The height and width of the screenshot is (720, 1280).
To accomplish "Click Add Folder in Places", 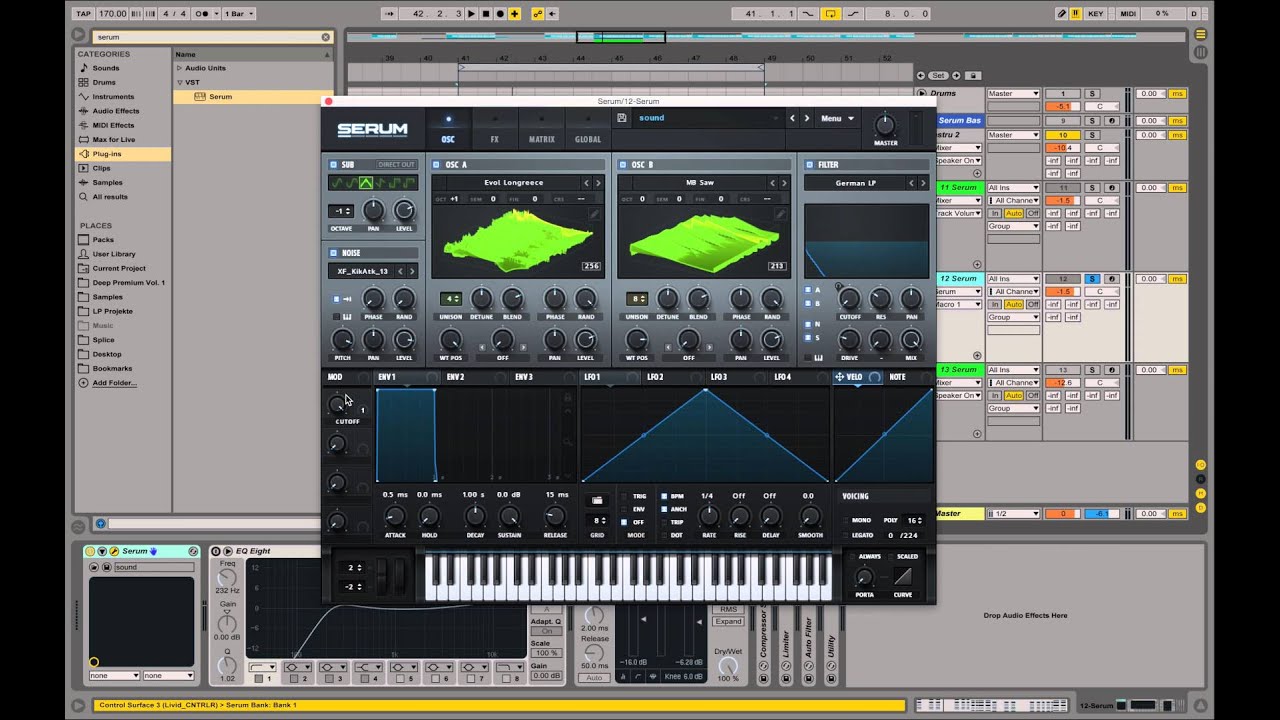I will pos(114,383).
